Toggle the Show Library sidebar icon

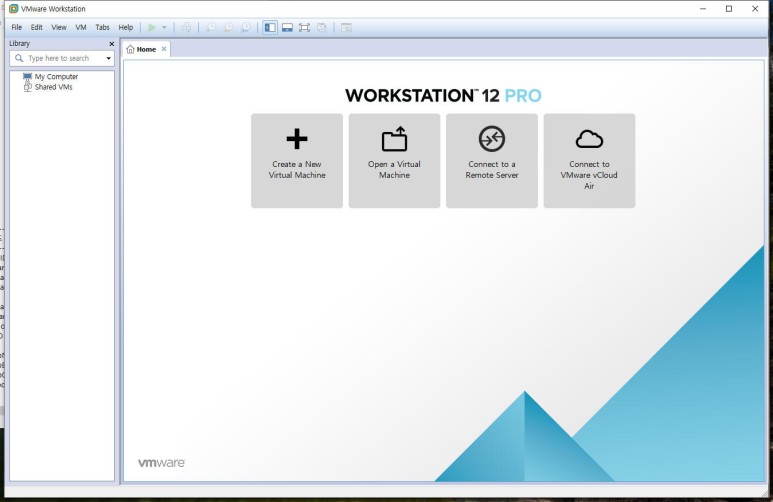[270, 28]
